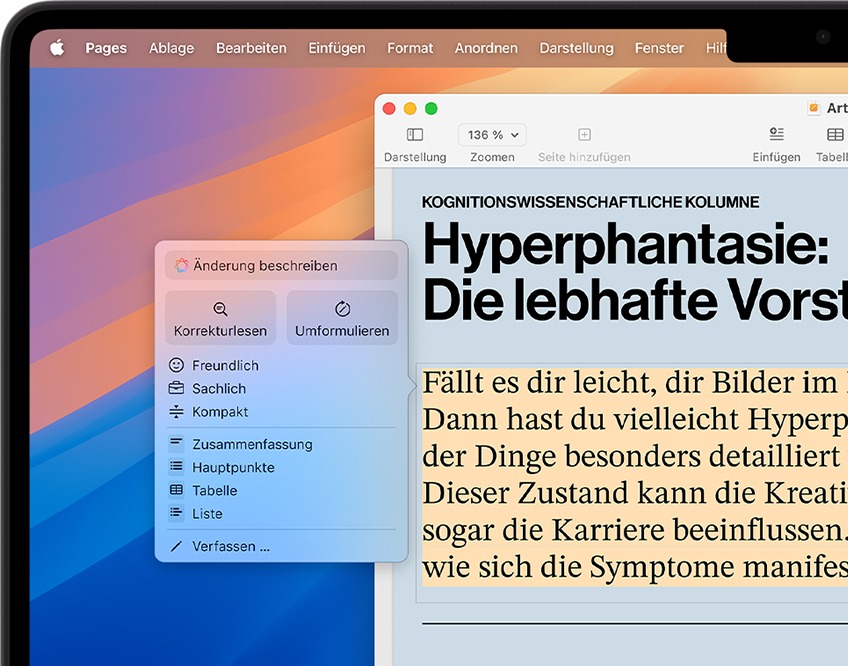
Task: Open the Format menu
Action: coord(410,47)
